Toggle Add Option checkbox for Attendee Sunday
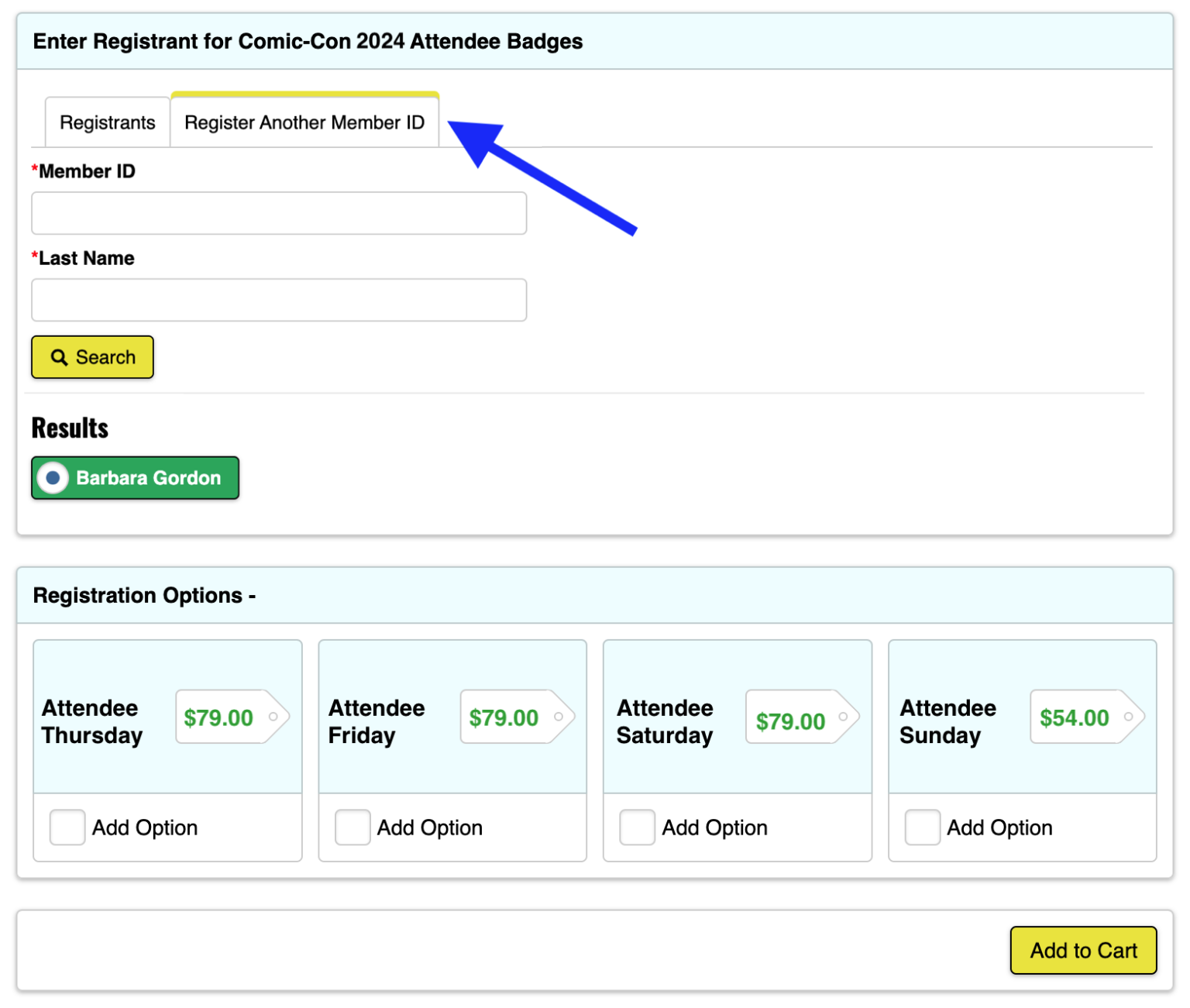1190x1008 pixels. click(x=922, y=827)
